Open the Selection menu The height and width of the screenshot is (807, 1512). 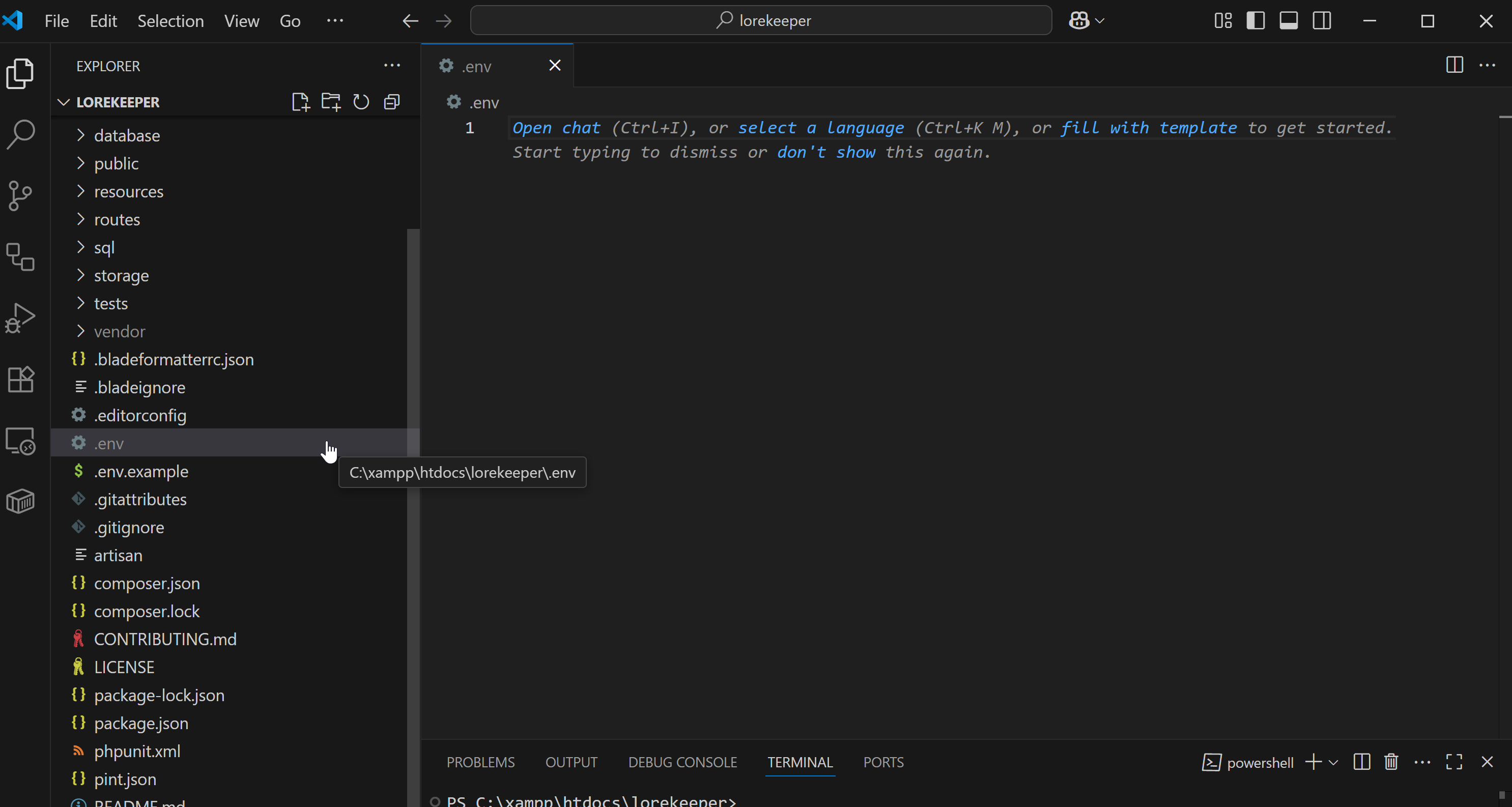tap(170, 21)
